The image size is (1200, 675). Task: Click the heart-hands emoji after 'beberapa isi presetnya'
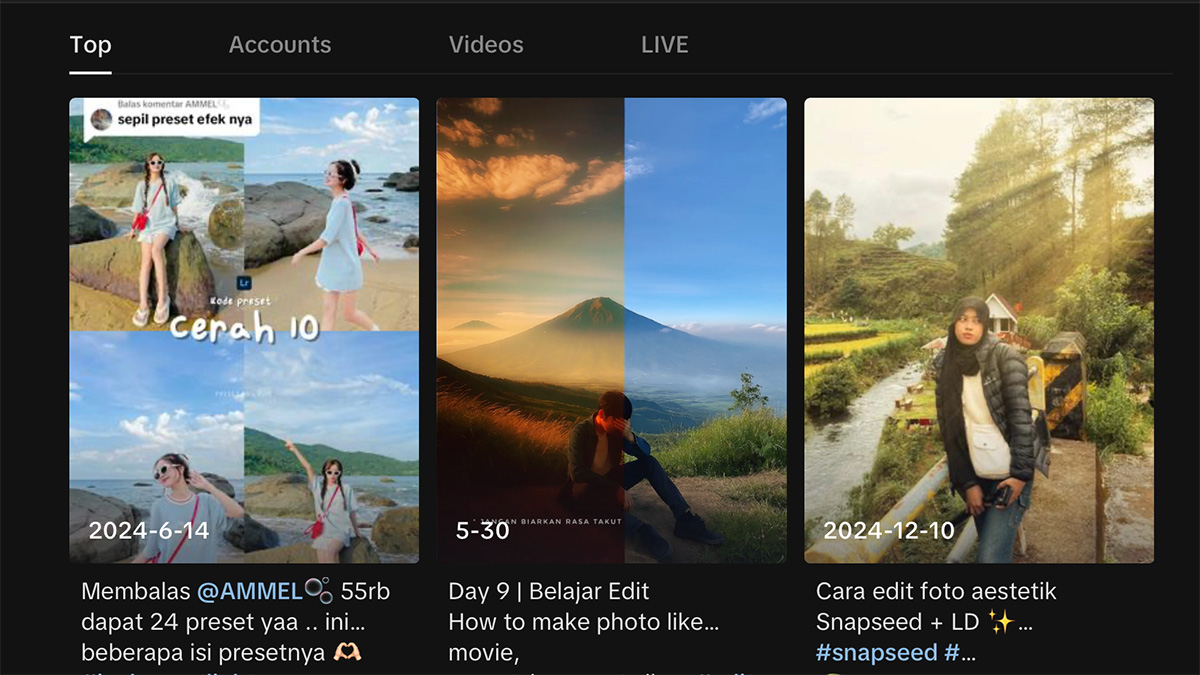pos(348,652)
